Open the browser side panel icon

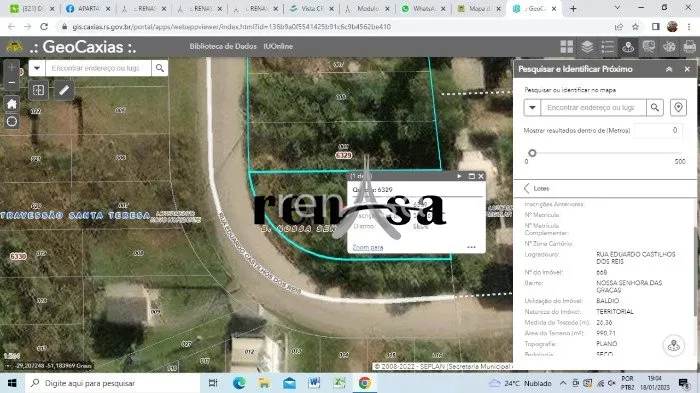click(655, 27)
